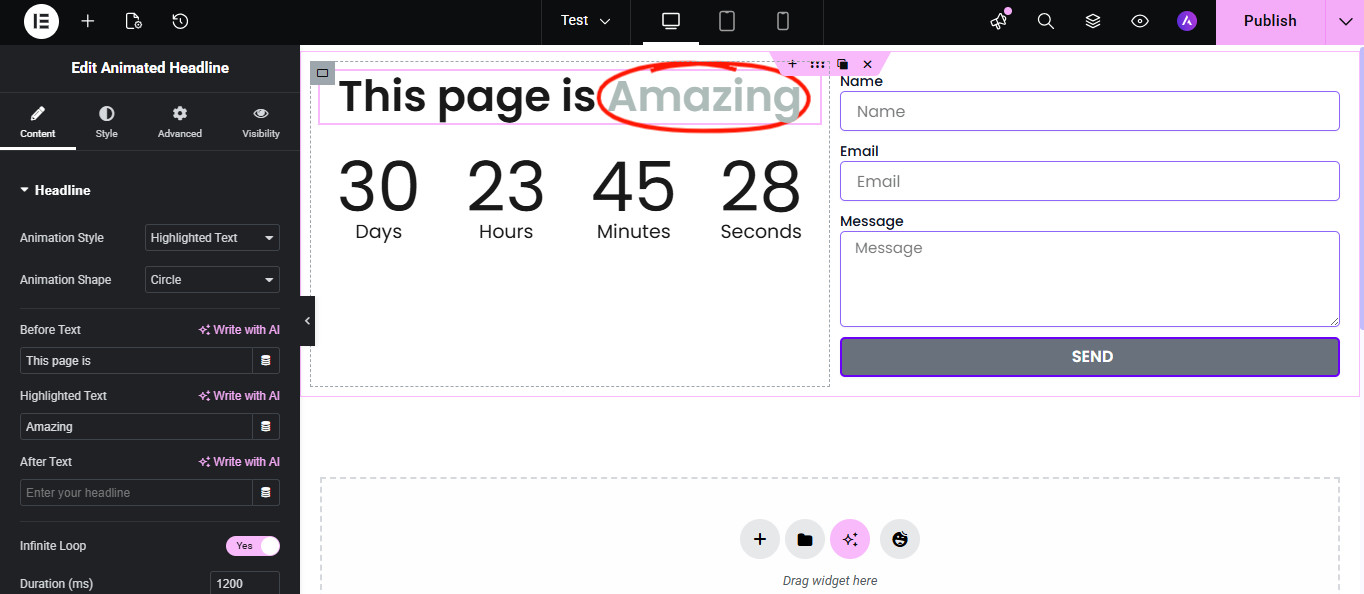Click Write with AI for After Text
The height and width of the screenshot is (594, 1364).
tap(239, 462)
